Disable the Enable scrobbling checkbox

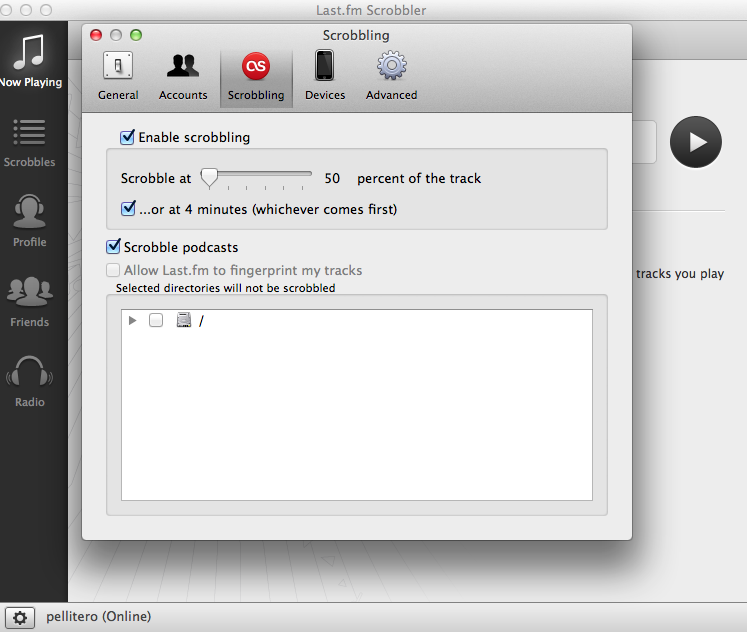pyautogui.click(x=127, y=137)
